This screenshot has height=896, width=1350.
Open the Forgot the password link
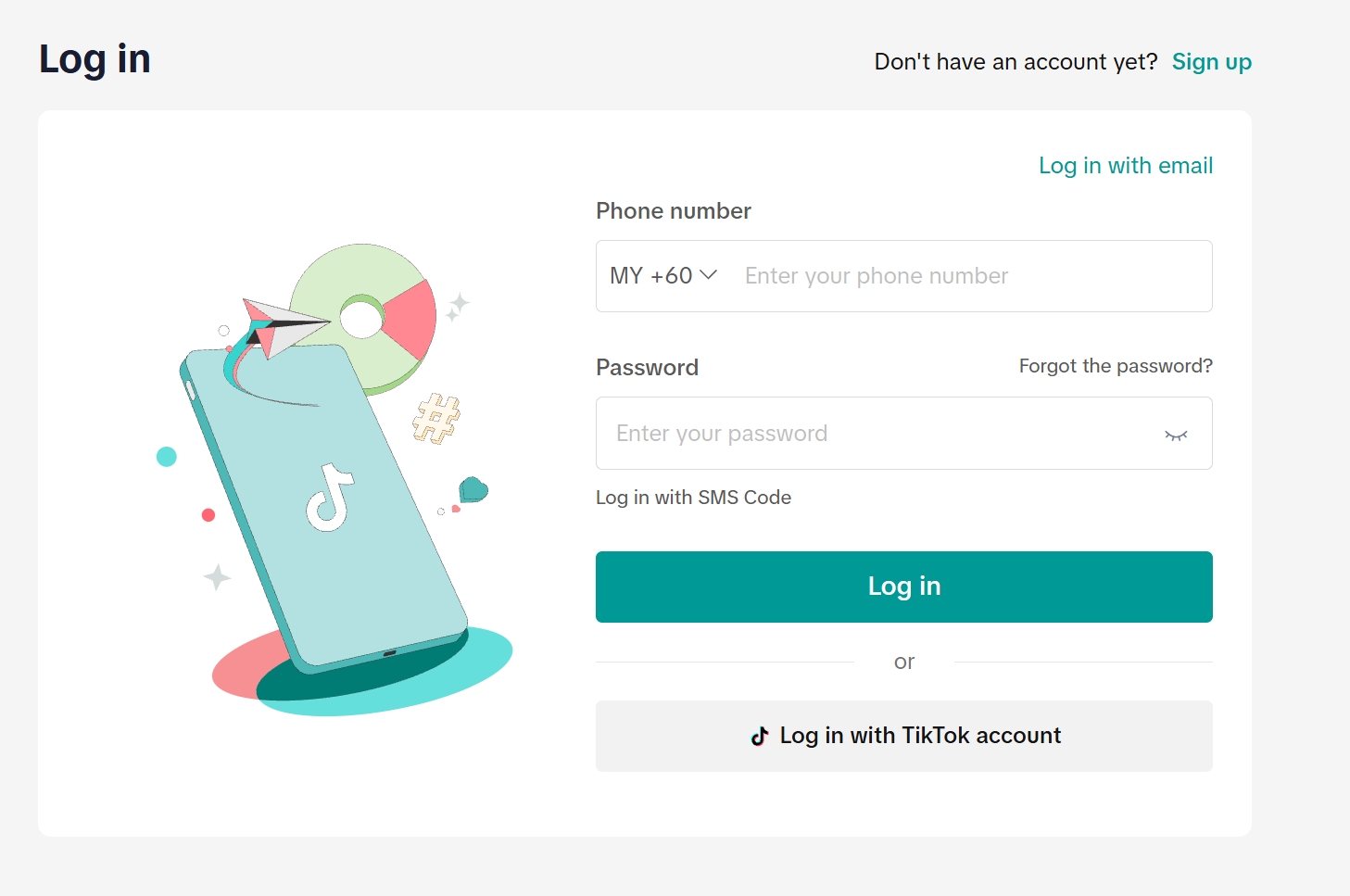(x=1116, y=366)
